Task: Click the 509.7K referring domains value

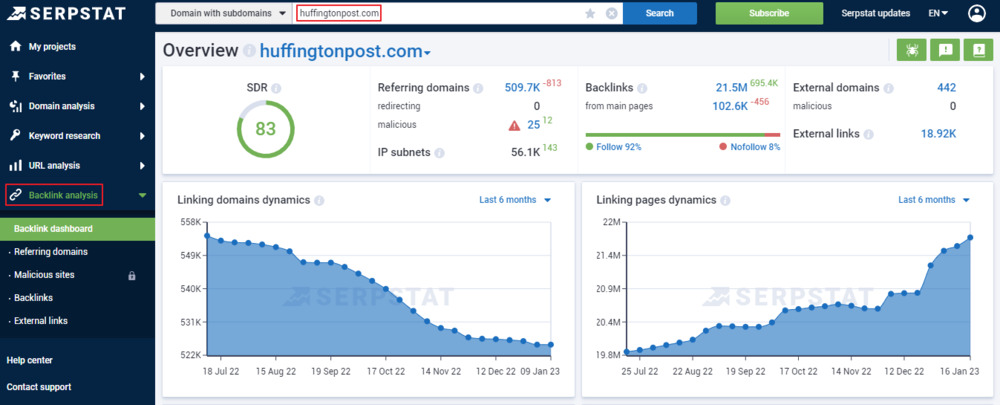Action: [x=521, y=88]
